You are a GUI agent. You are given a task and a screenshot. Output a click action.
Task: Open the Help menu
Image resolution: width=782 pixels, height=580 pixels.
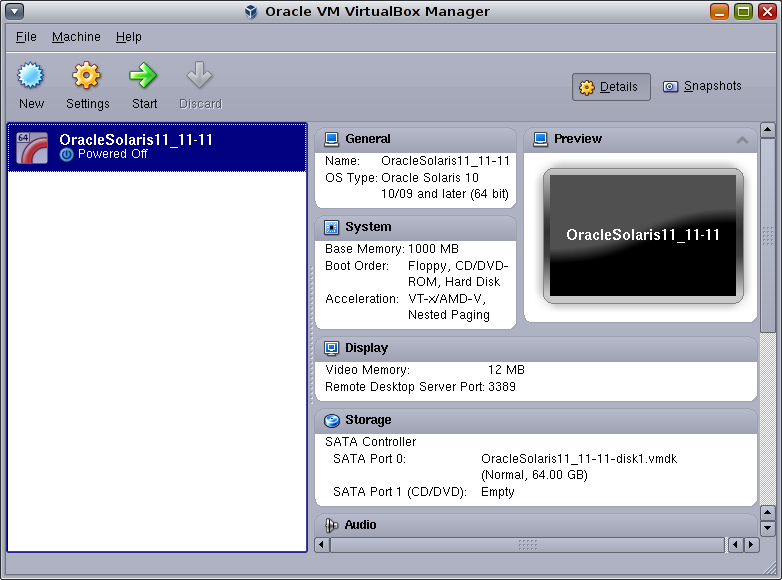click(x=129, y=37)
